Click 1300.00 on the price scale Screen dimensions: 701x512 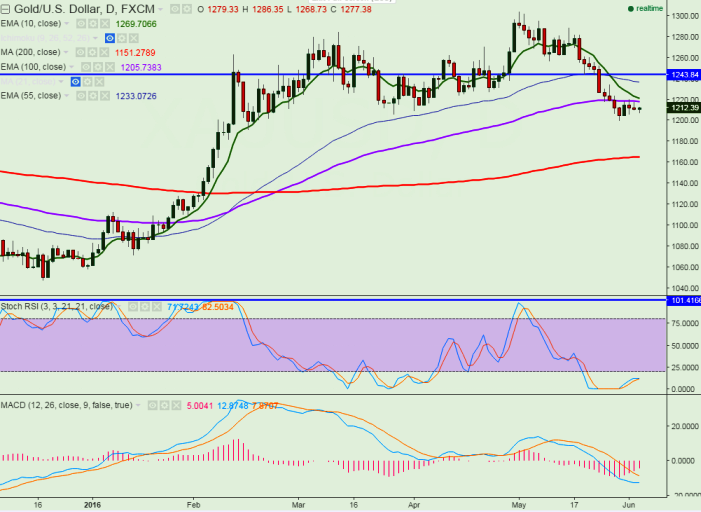[684, 16]
